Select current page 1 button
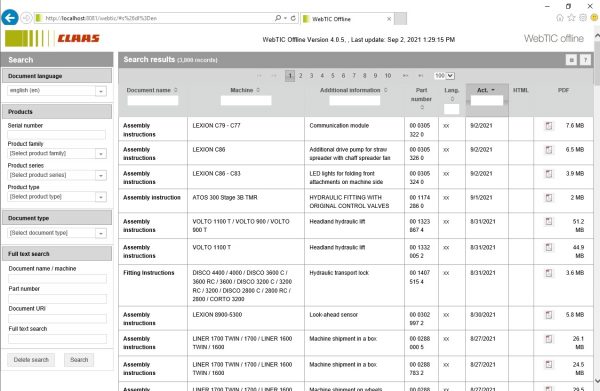This screenshot has height=391, width=600. (x=290, y=76)
